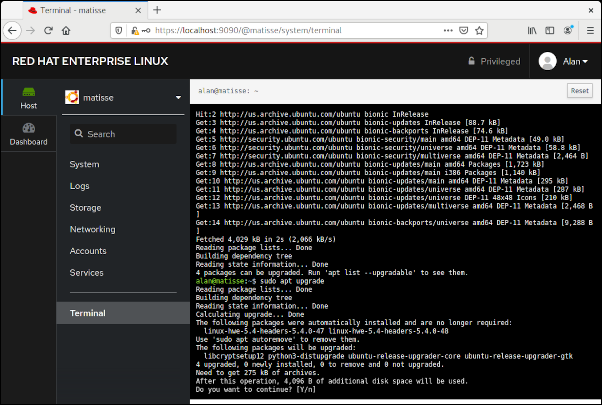Open a new browser tab with plus icon
The width and height of the screenshot is (602, 405).
pyautogui.click(x=156, y=10)
